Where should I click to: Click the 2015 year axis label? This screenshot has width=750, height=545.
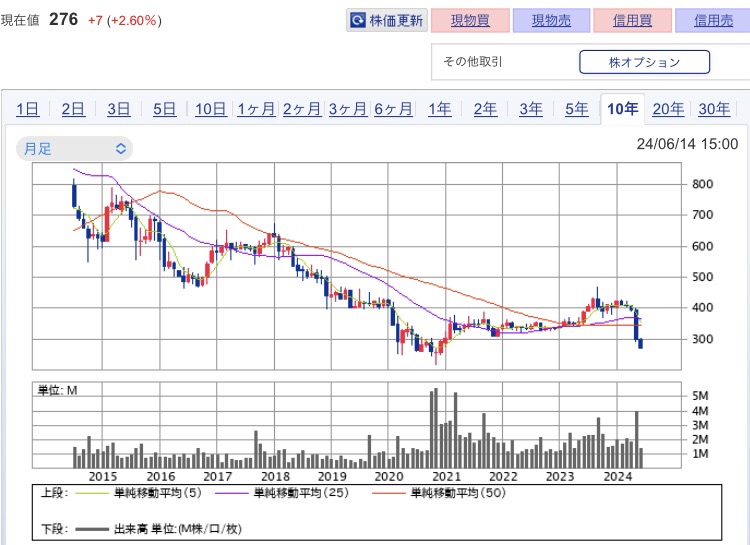point(103,477)
